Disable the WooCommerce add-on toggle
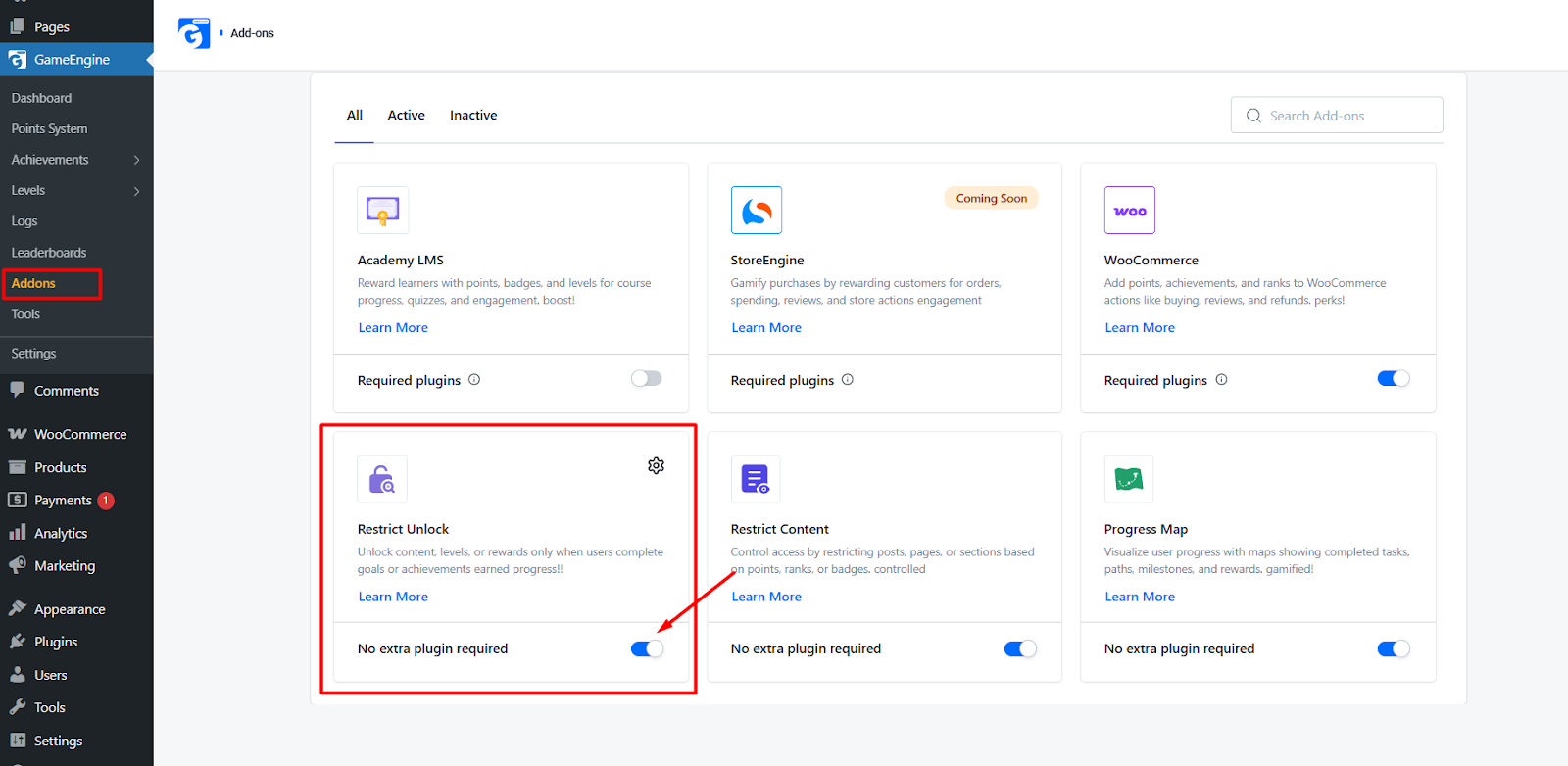 [1394, 379]
